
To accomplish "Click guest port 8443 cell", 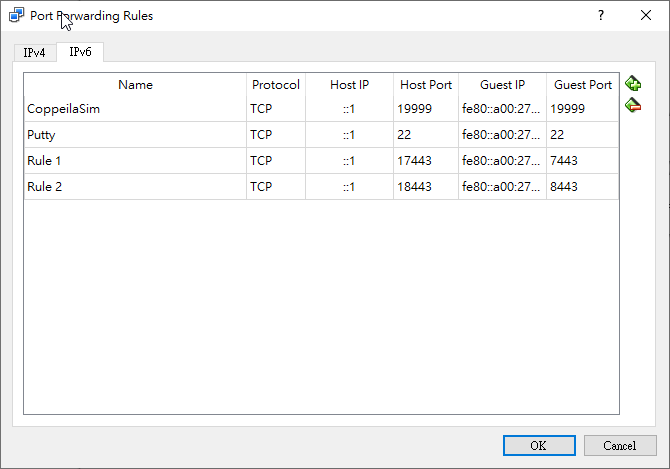I will click(x=582, y=186).
